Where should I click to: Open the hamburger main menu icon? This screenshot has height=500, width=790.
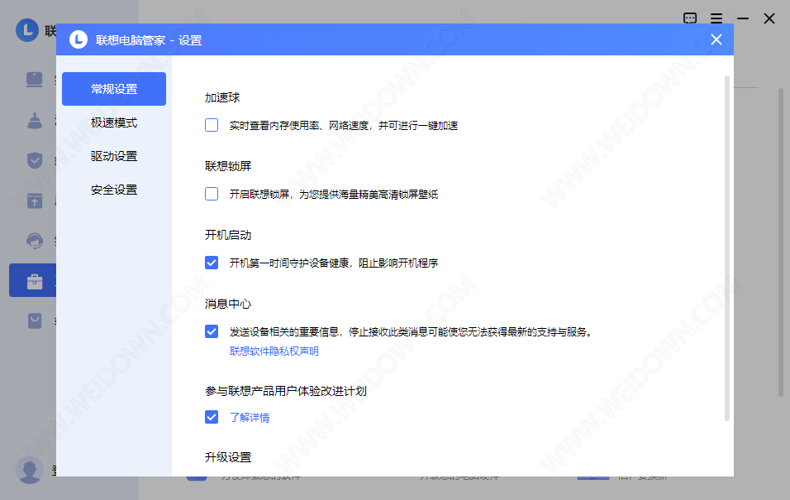point(716,18)
